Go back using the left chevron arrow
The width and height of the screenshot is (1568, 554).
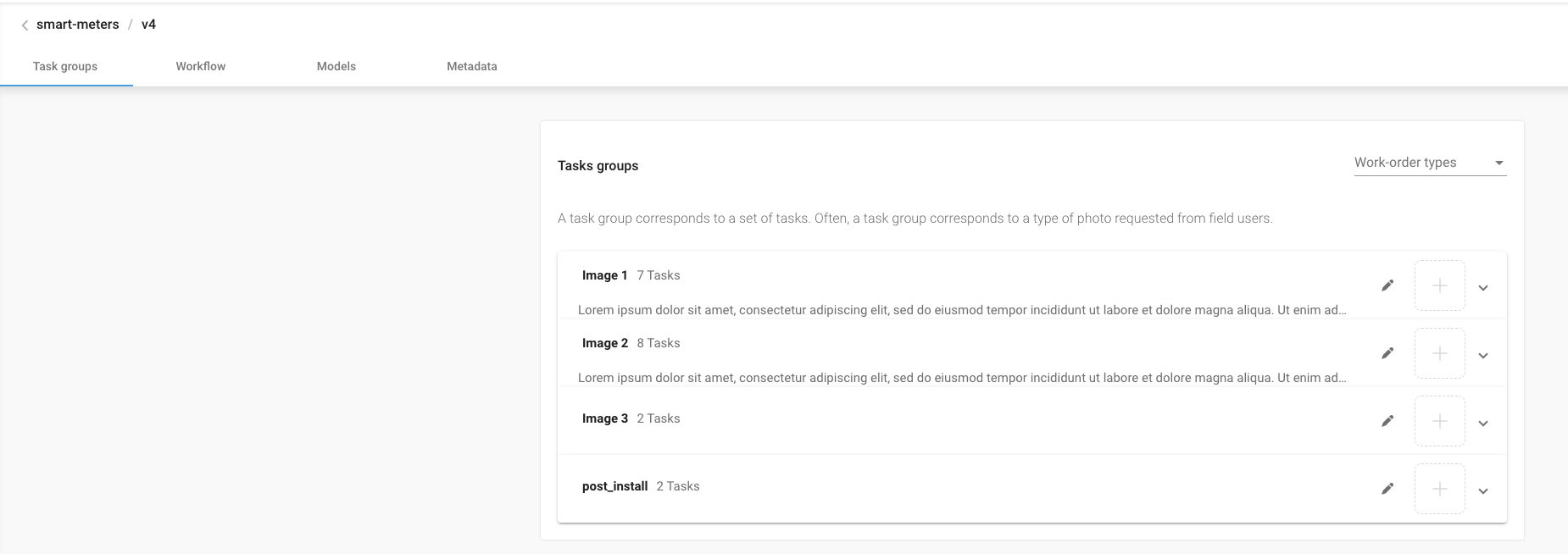point(25,25)
